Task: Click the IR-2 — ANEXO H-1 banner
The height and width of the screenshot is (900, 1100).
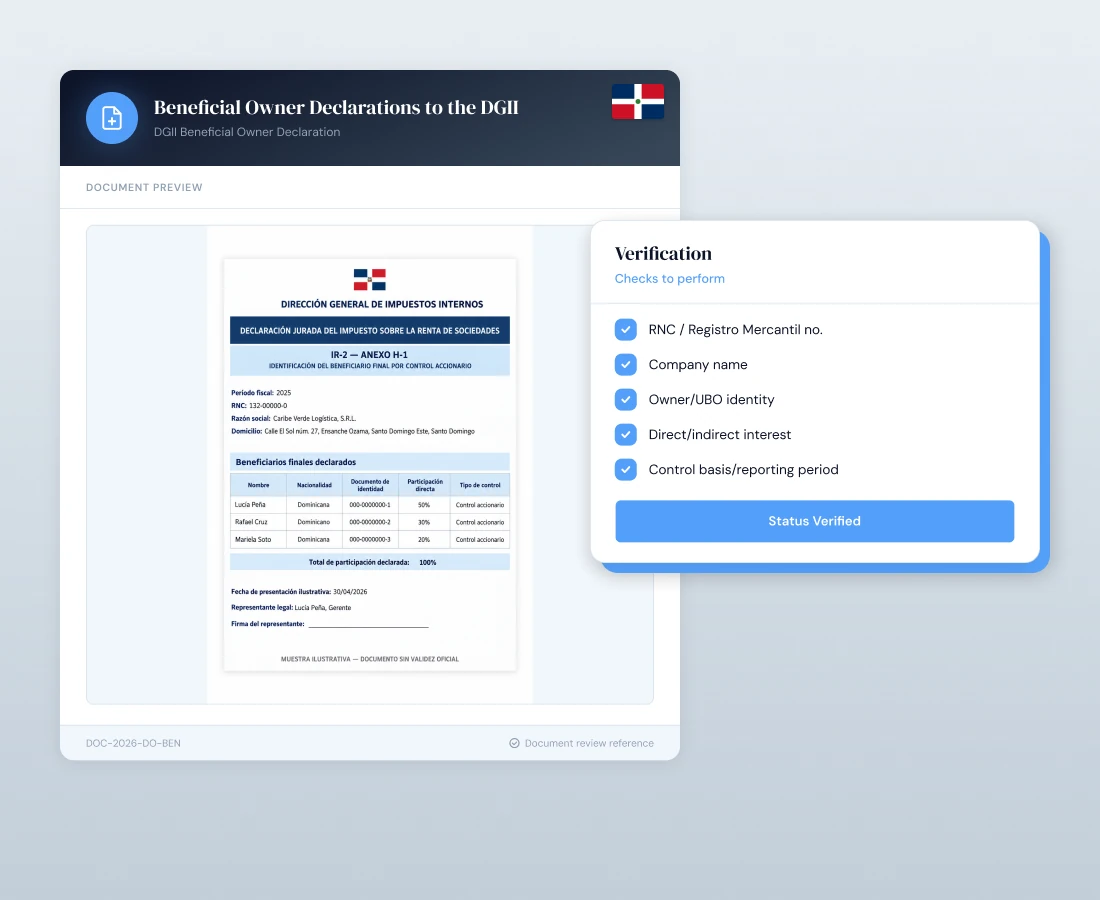Action: coord(370,360)
